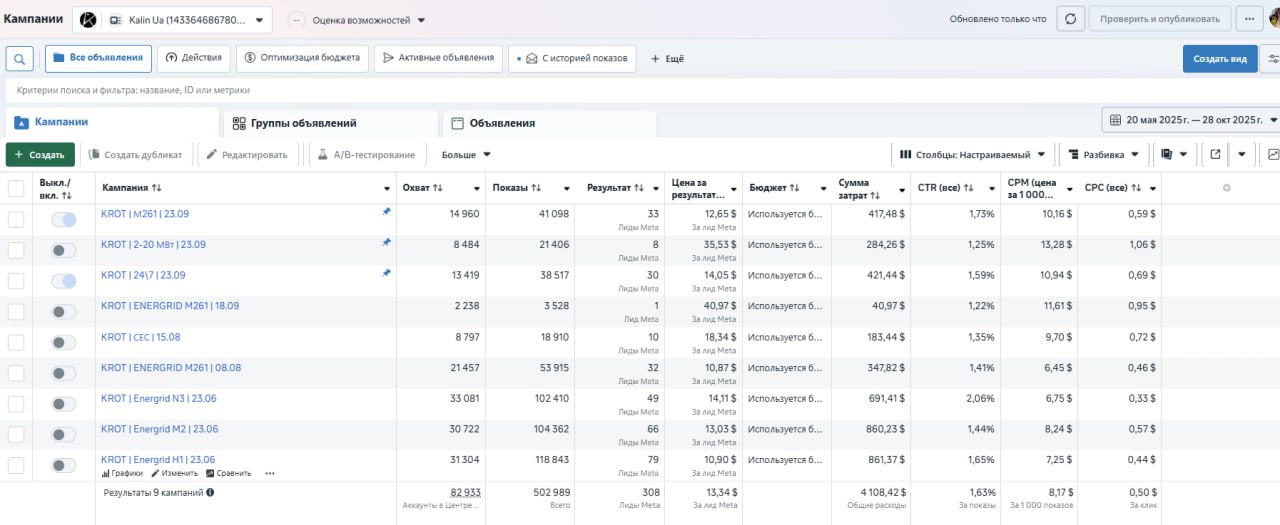Tick the checkbox for KROT | 24\7 | 23.09
The image size is (1280, 525).
pos(16,281)
